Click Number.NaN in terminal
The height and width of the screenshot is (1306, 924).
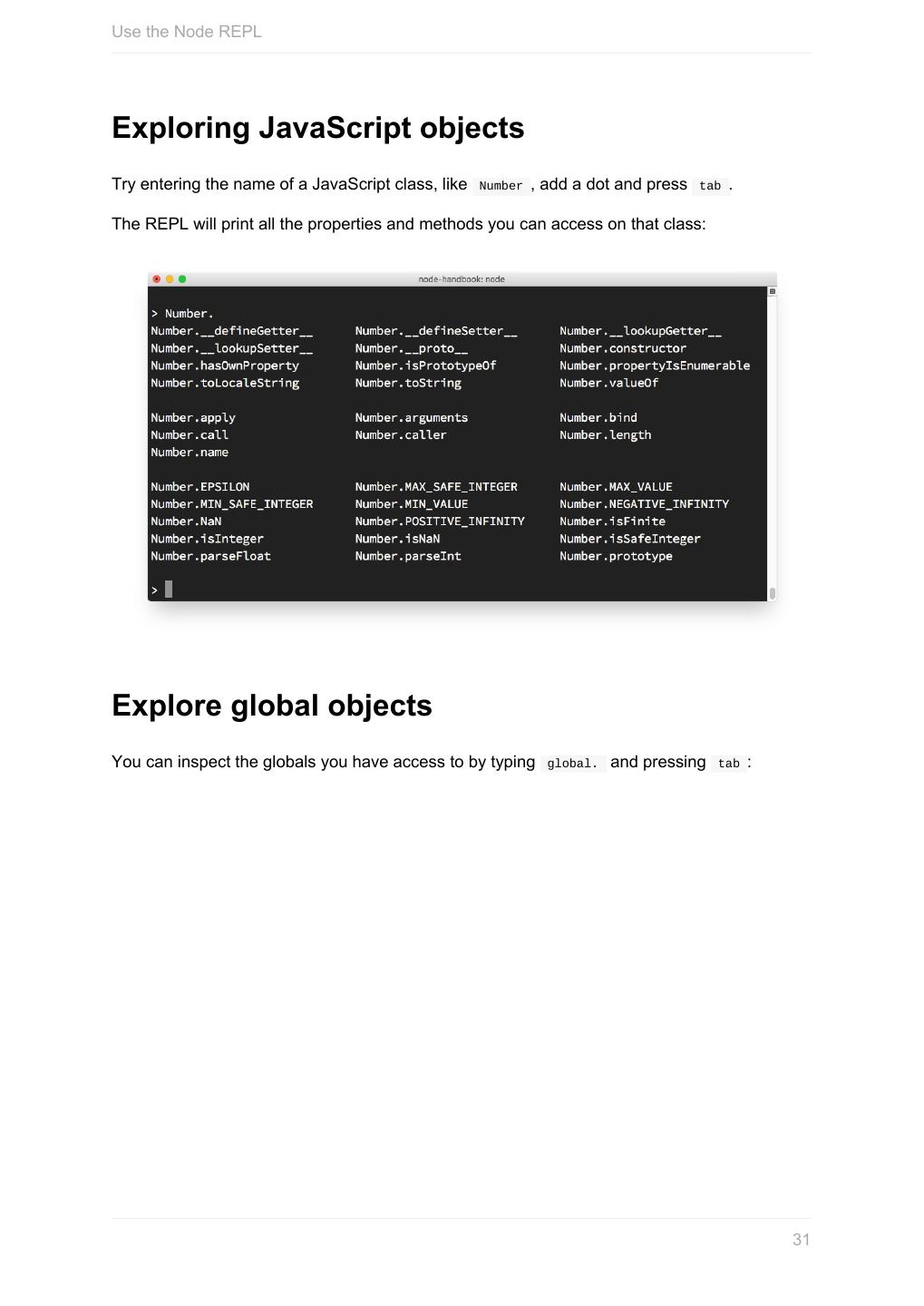[x=186, y=521]
